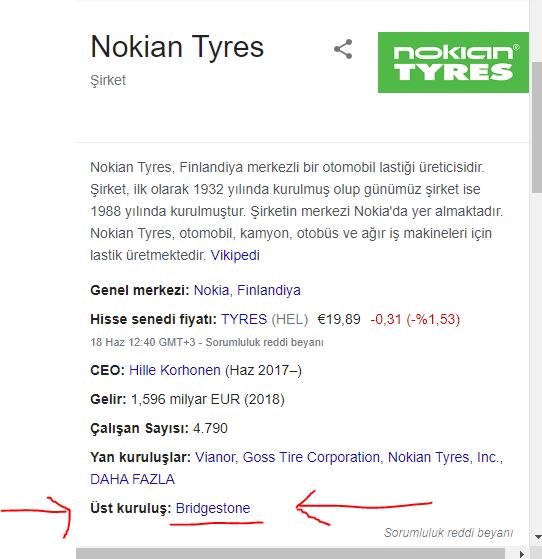Click the bottom Sorumluluk reddi beyanı disclaimer
542x559 pixels.
[448, 533]
